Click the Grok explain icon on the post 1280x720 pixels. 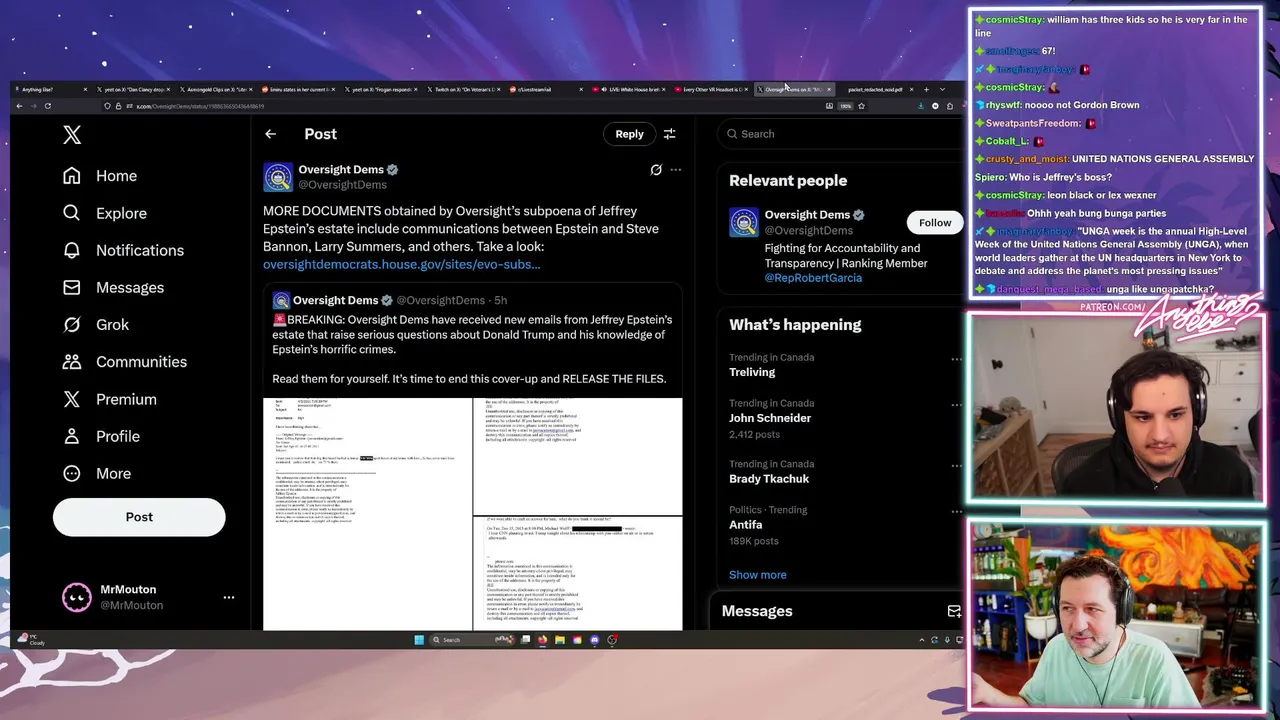[x=656, y=170]
